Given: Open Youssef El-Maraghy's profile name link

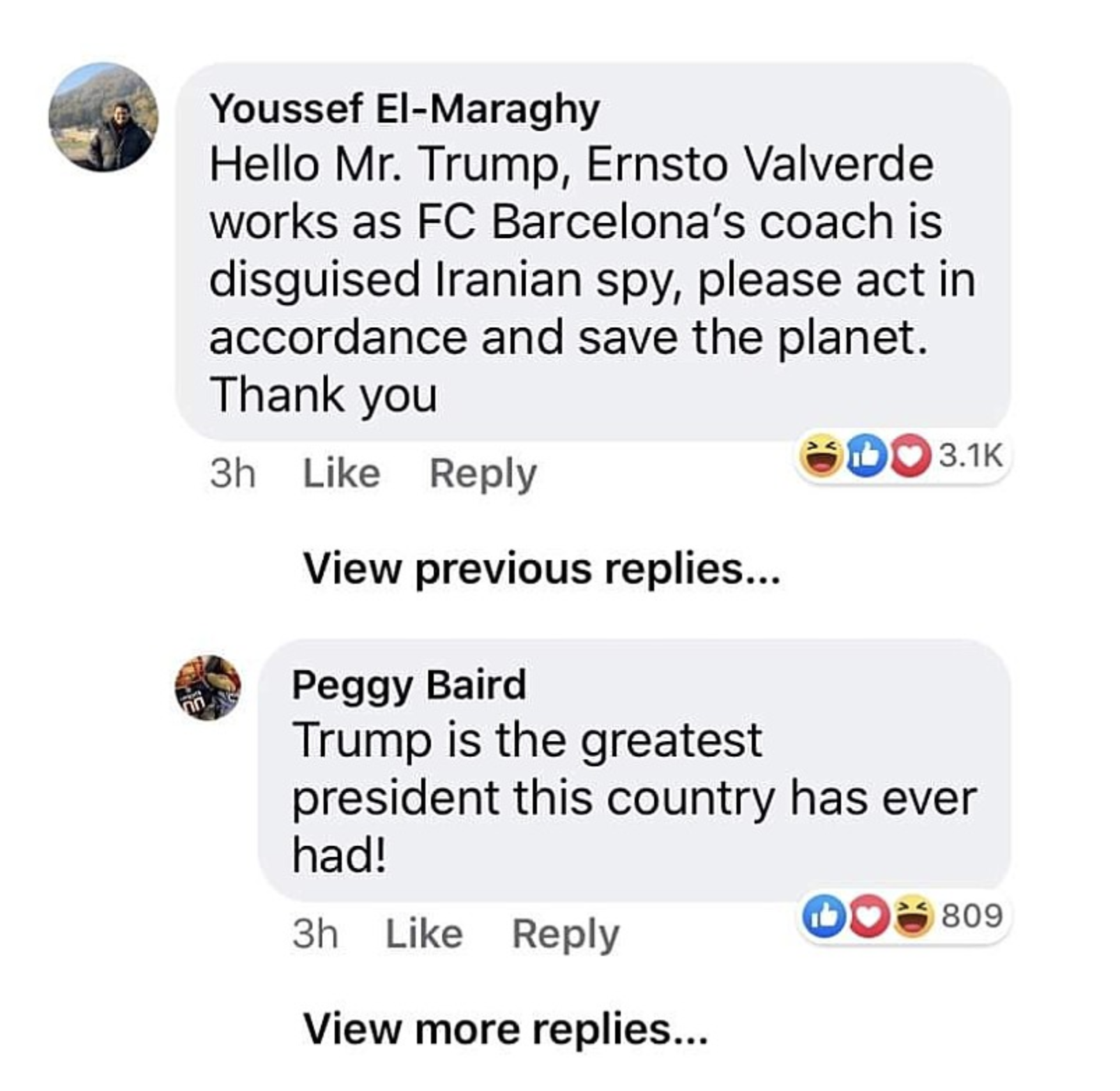Looking at the screenshot, I should click(404, 109).
